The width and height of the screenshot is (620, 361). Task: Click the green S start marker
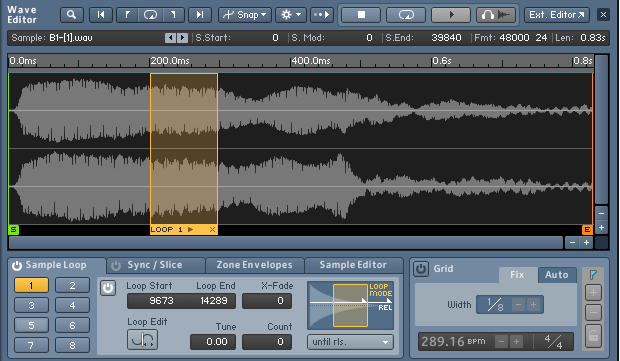coord(13,229)
